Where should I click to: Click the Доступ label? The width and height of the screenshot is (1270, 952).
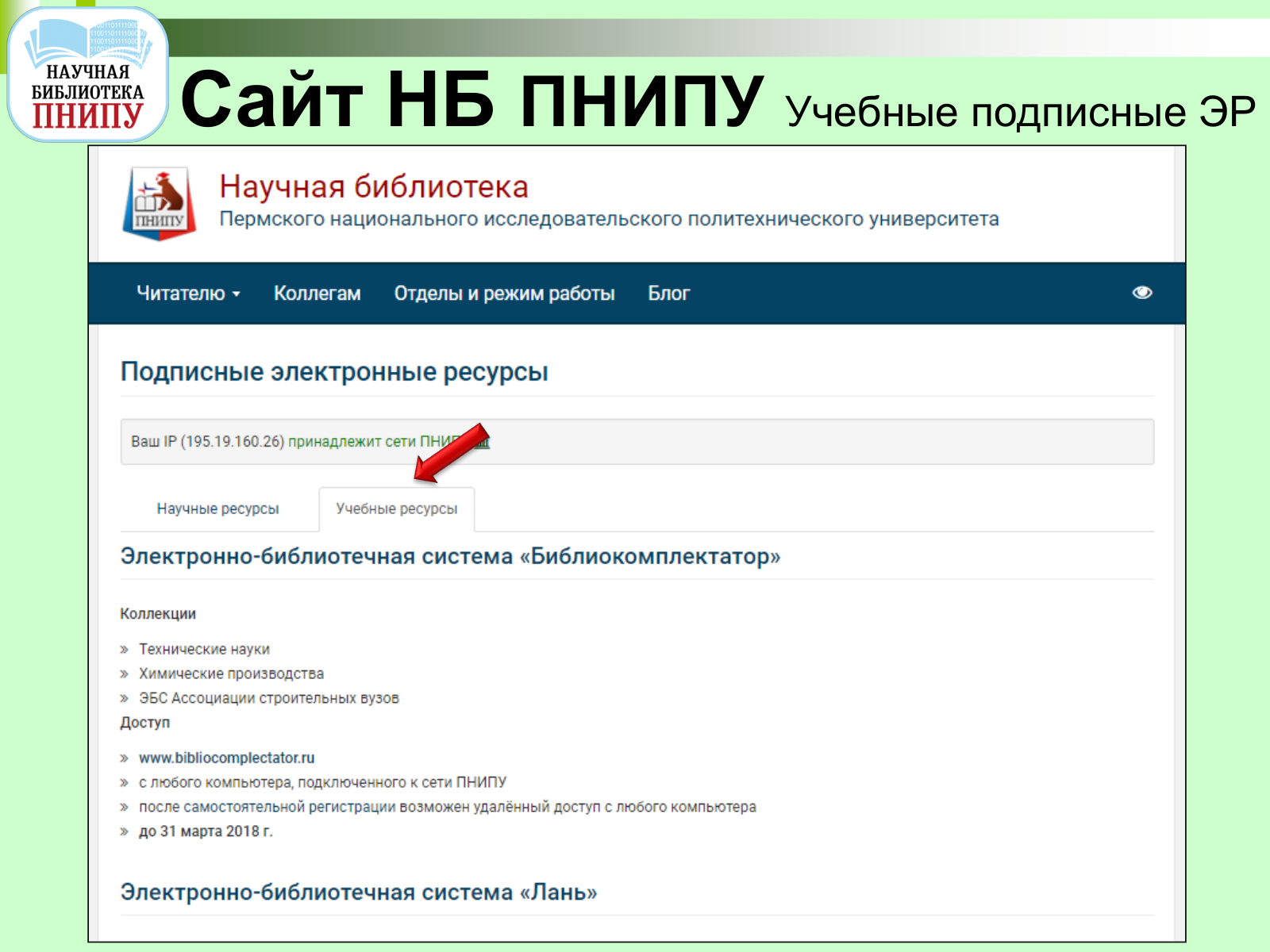pyautogui.click(x=144, y=722)
